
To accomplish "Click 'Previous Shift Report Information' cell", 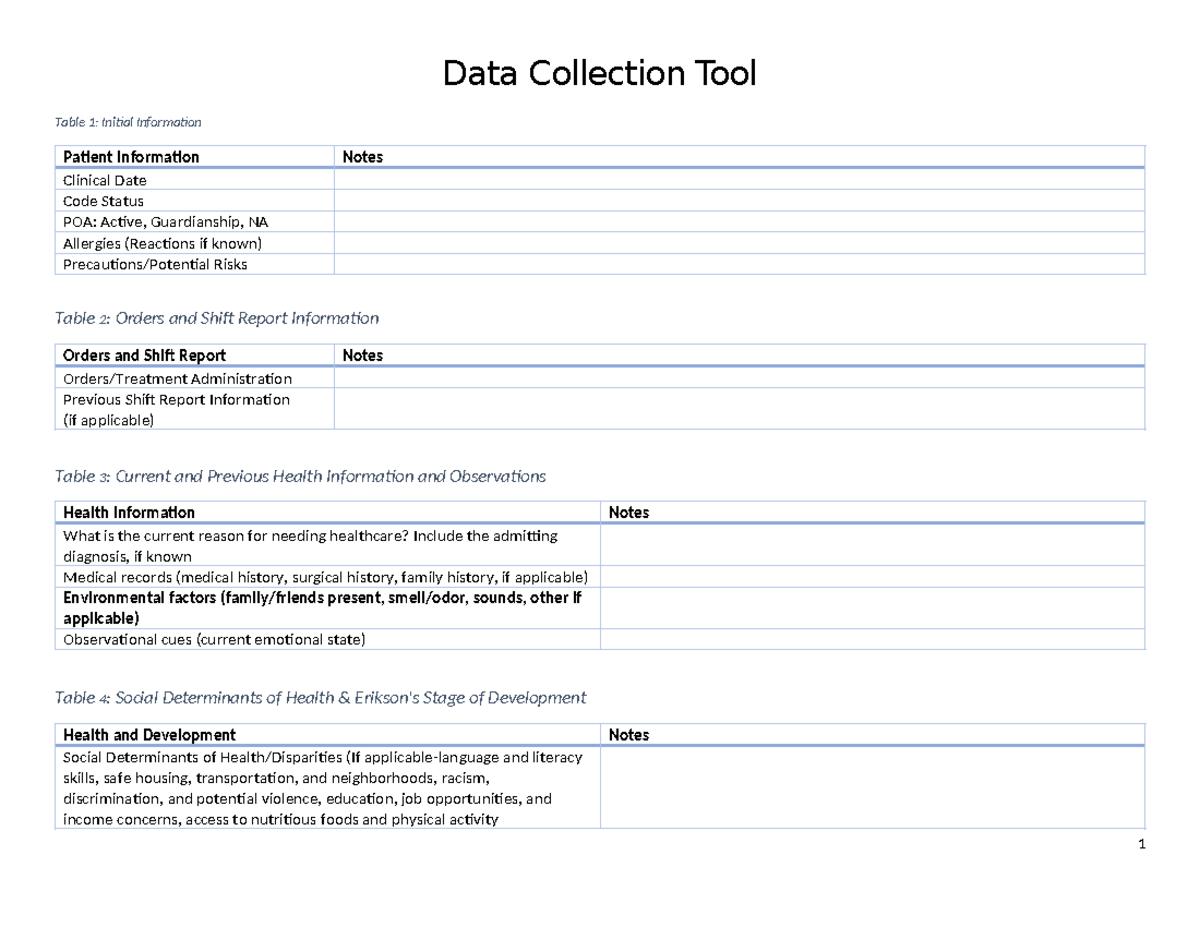I will click(x=194, y=409).
